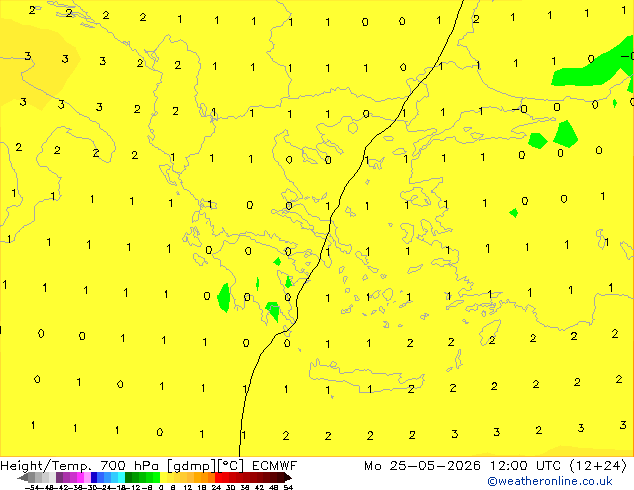
Task: Click the grey left arrow end of legend
Action: [23, 477]
